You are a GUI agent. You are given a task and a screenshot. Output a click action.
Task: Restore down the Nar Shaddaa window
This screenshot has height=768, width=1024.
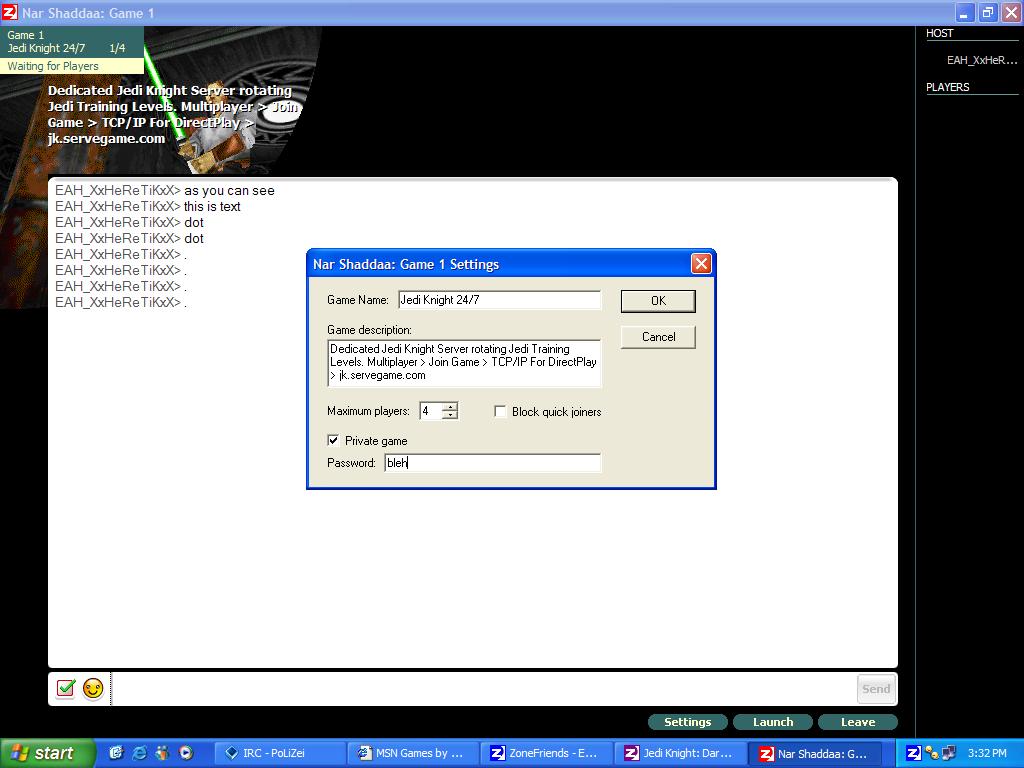pos(987,12)
